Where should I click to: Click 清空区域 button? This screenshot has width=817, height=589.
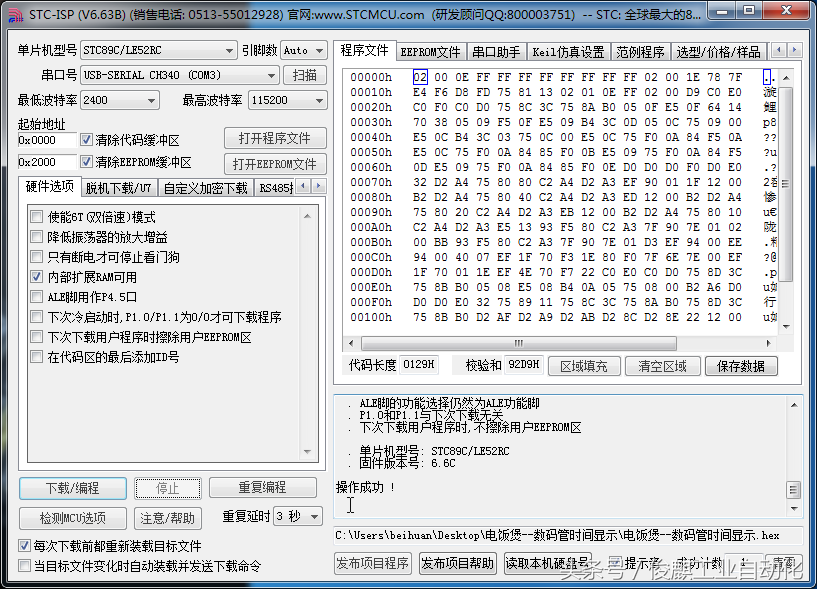[662, 366]
